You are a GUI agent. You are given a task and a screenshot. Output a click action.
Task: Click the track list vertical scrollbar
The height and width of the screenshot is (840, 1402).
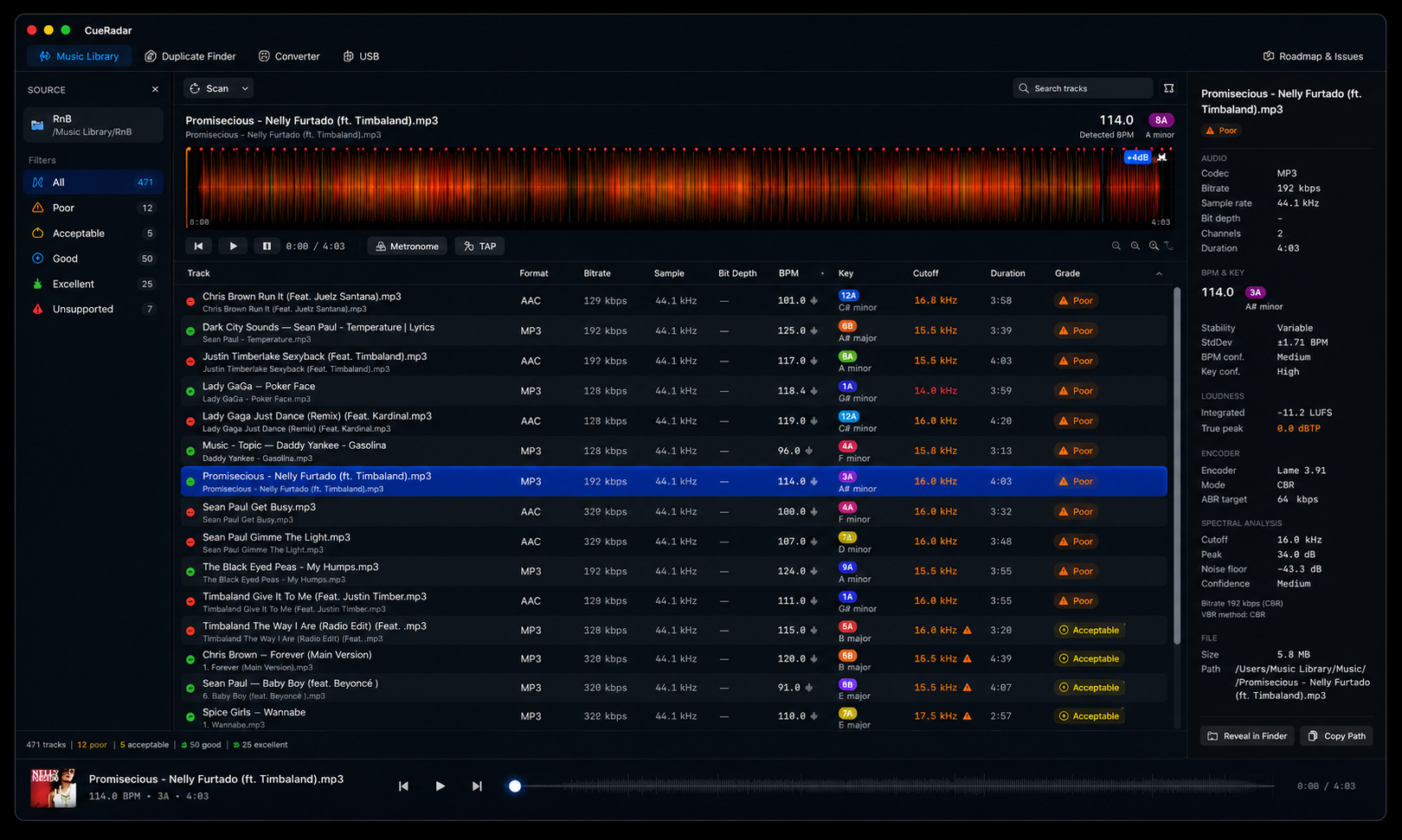tap(1176, 467)
